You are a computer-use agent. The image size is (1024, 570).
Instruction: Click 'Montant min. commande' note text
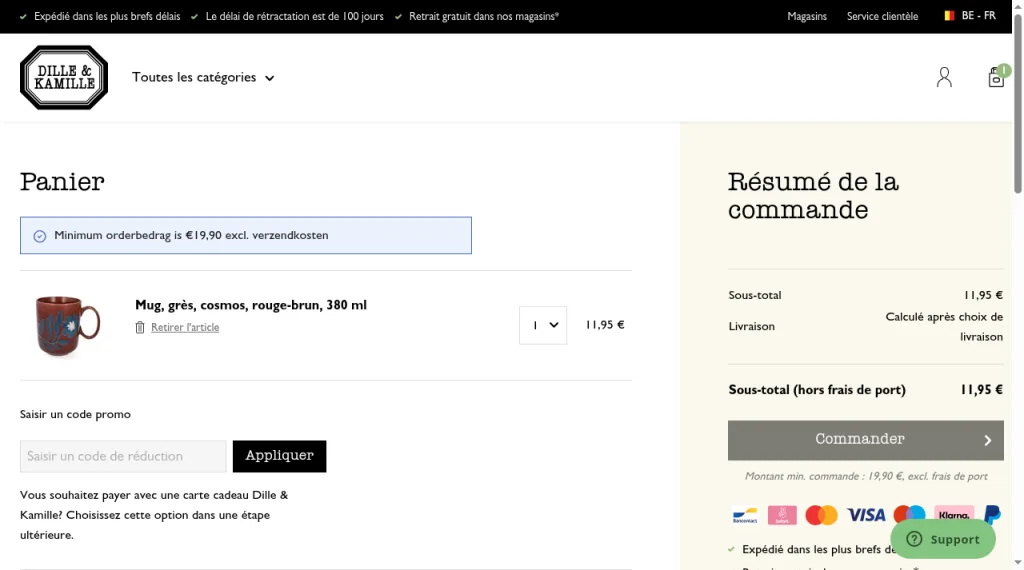pyautogui.click(x=866, y=476)
